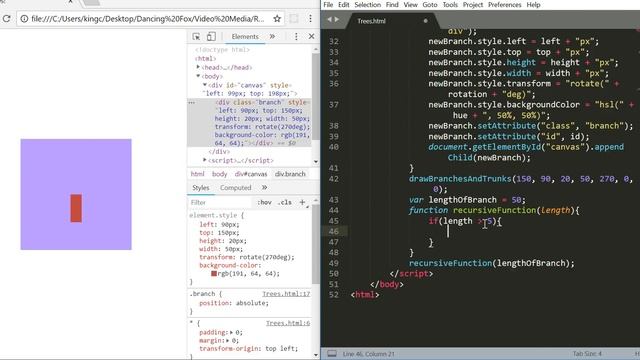Show more DevTools panels with chevron
The image size is (640, 360).
click(272, 37)
